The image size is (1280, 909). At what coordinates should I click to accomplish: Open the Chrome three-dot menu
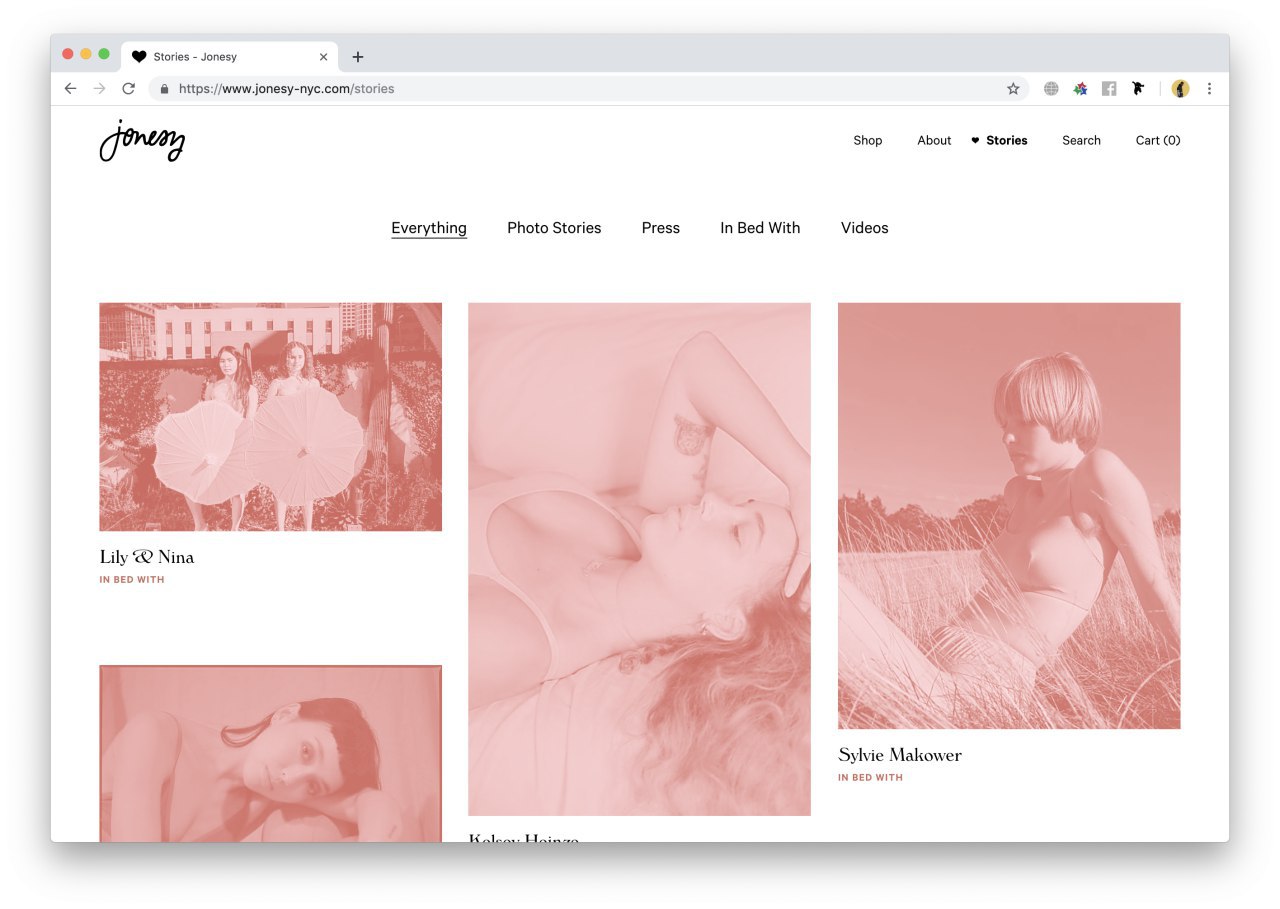(x=1209, y=88)
